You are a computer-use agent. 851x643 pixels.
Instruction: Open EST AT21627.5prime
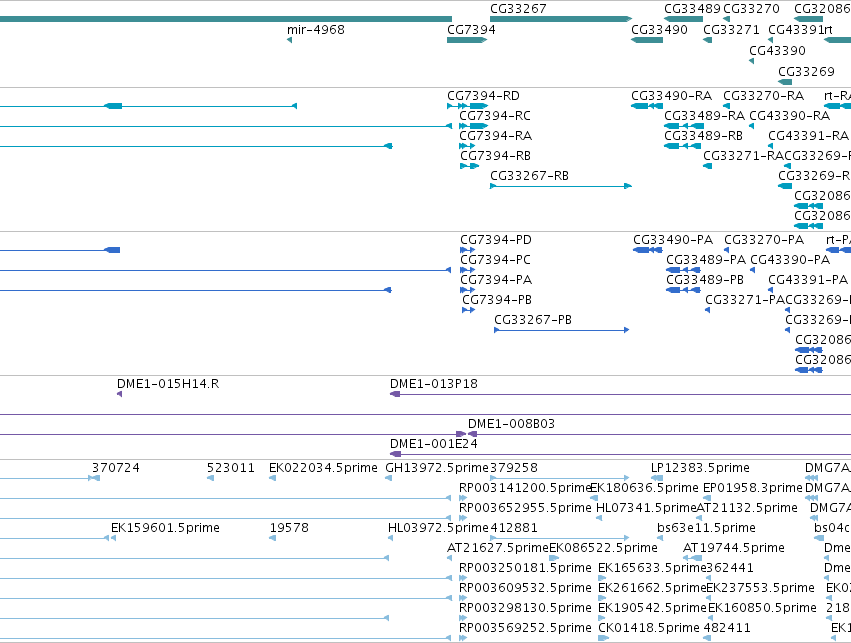pos(498,549)
